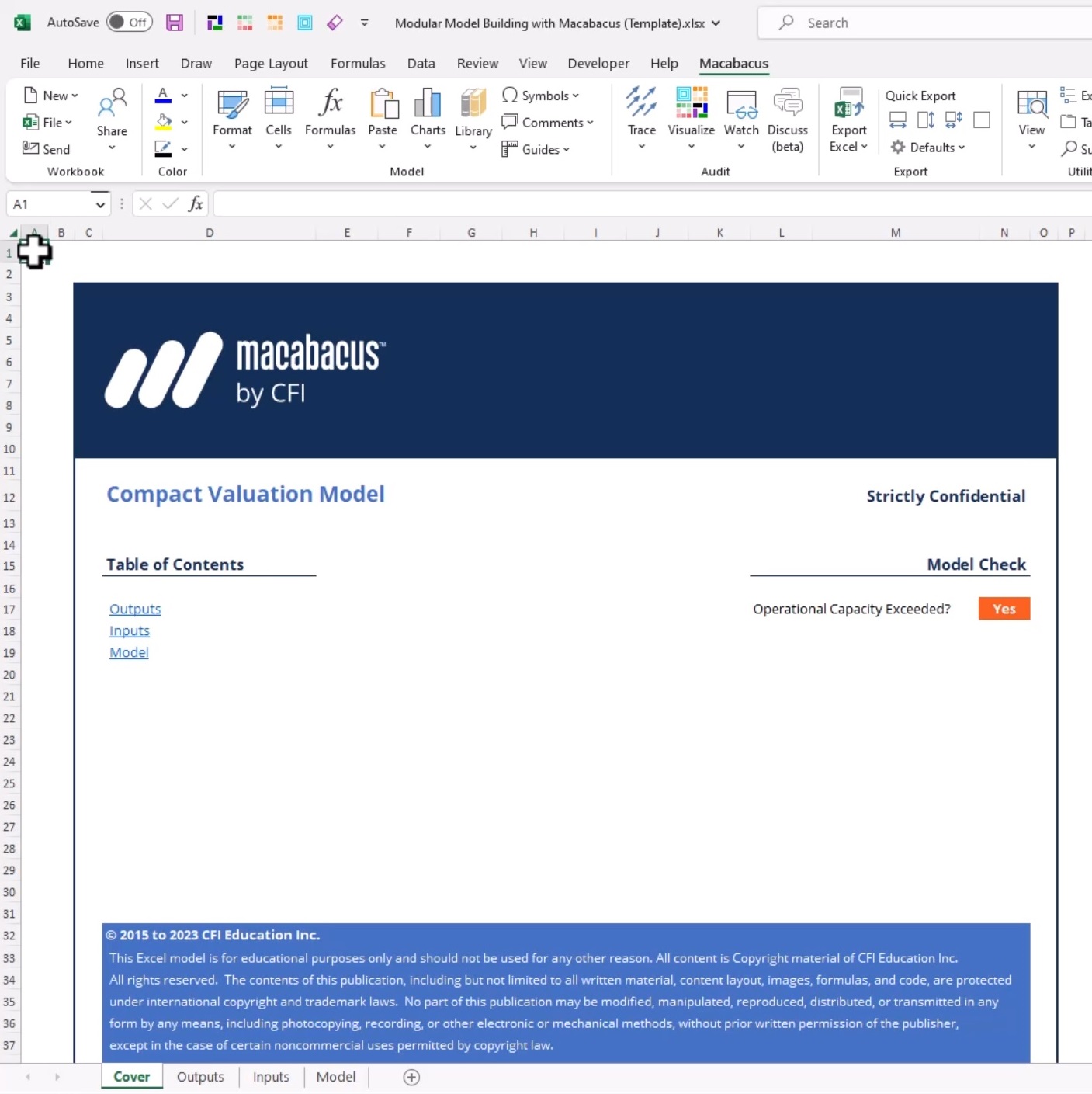The height and width of the screenshot is (1094, 1092).
Task: Click the Charts icon in Model group
Action: pyautogui.click(x=428, y=105)
